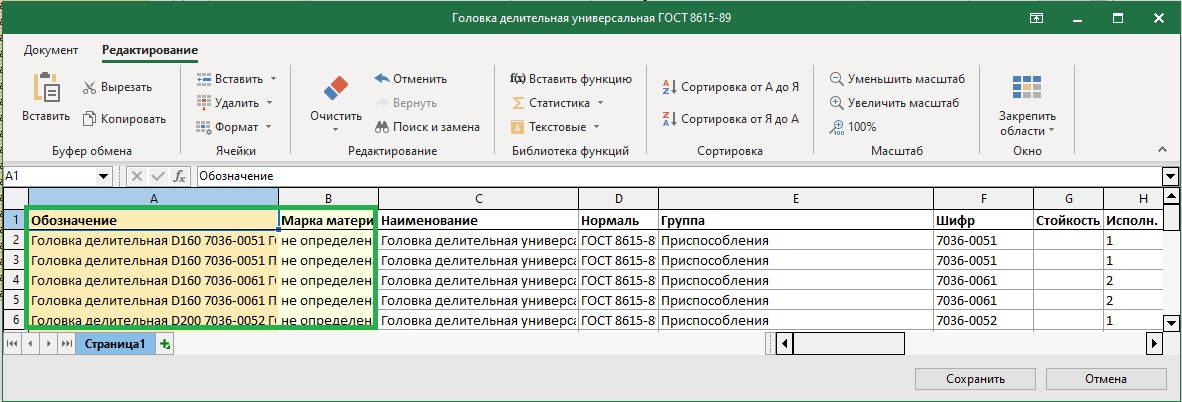Open the cell name box dropdown
This screenshot has width=1182, height=402.
[104, 176]
